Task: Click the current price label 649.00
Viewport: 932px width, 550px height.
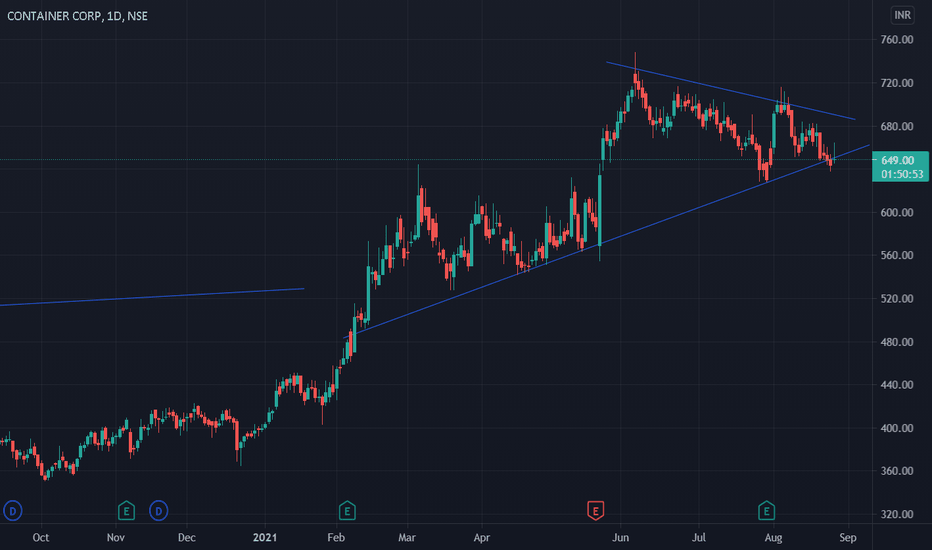Action: coord(898,160)
